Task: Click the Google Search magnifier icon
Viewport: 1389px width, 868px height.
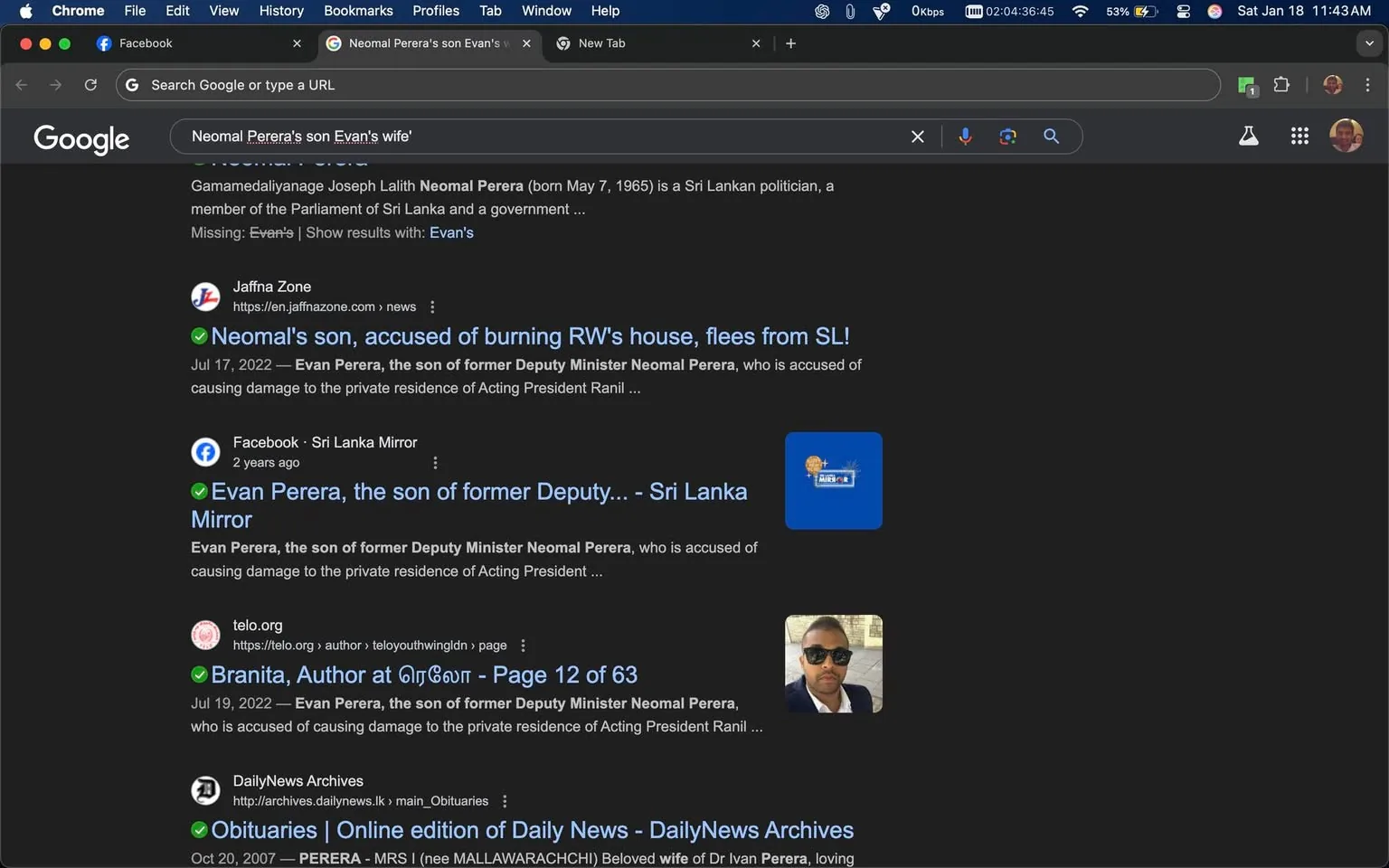Action: coord(1050,136)
